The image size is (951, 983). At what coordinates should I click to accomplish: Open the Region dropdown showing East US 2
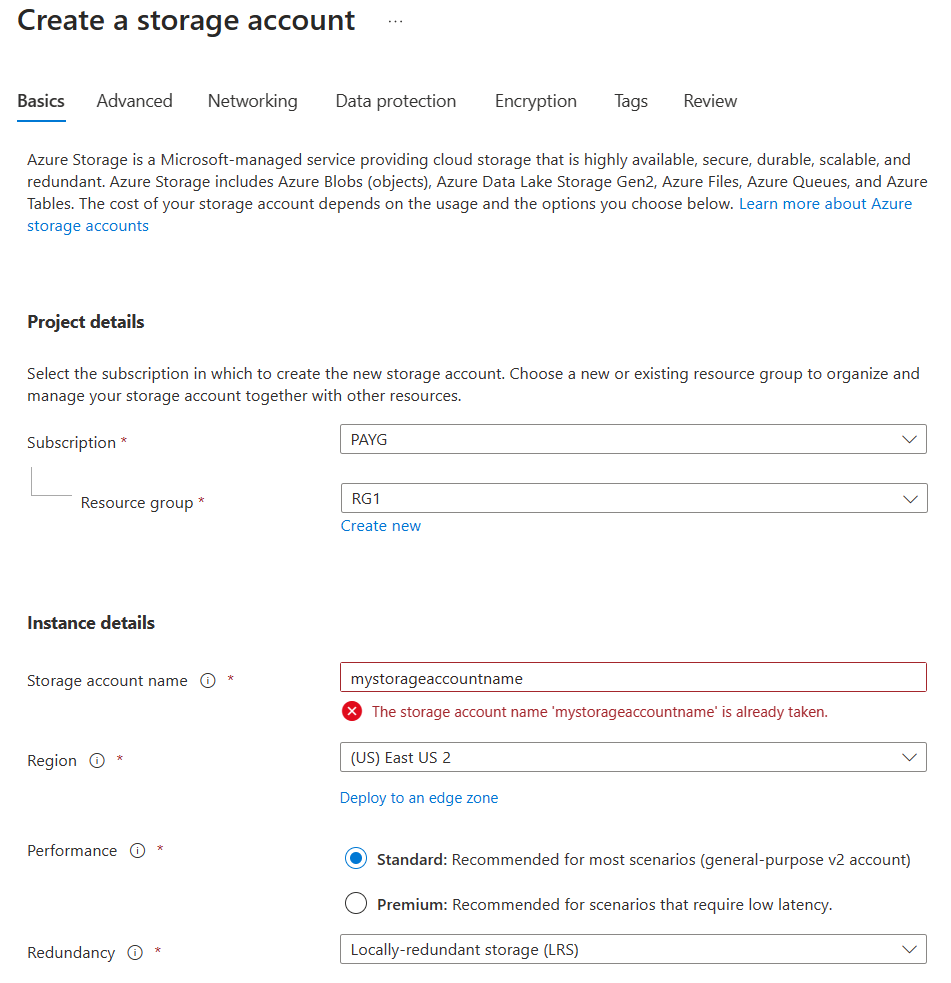click(632, 757)
